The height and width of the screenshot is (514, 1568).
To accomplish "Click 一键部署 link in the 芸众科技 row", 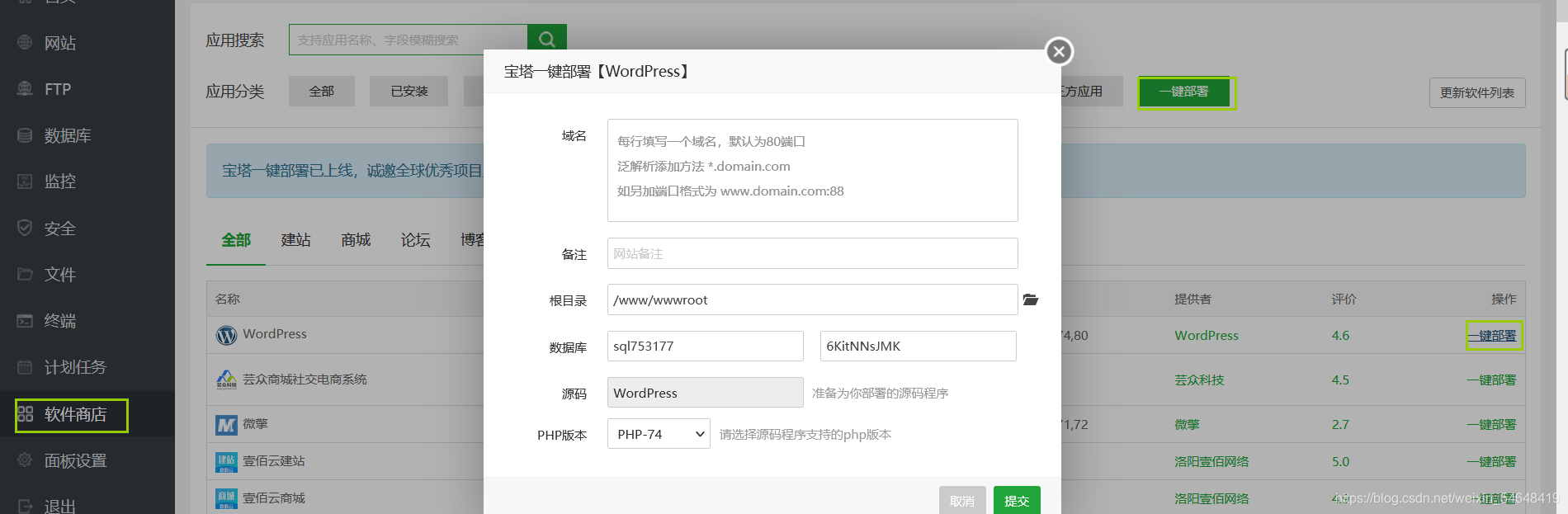I will 1492,380.
